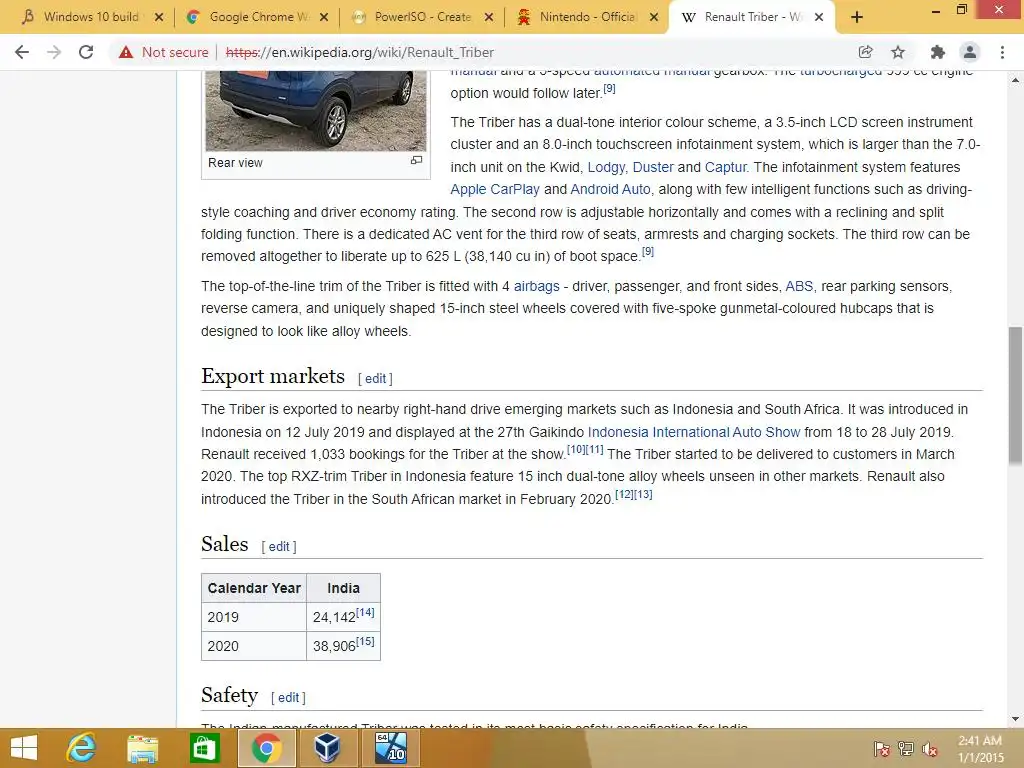Open a new browser tab
This screenshot has height=768, width=1024.
[x=857, y=17]
